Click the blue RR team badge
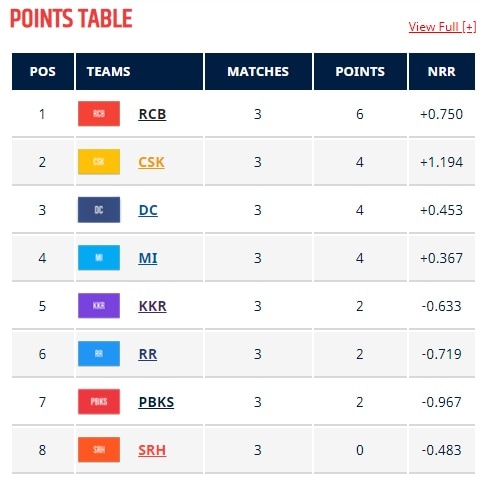The image size is (481, 491). pos(99,354)
